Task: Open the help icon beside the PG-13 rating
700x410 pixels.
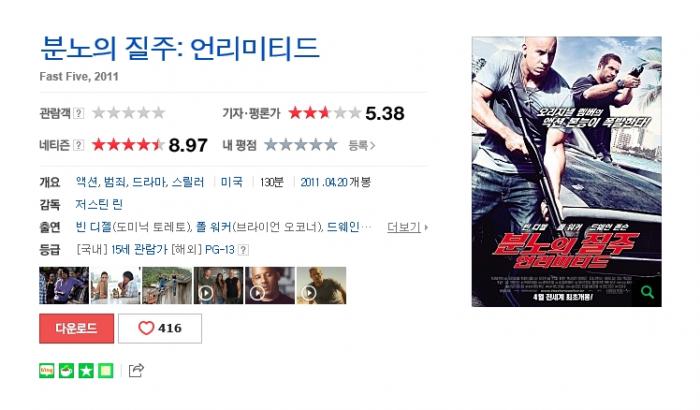Action: [243, 250]
